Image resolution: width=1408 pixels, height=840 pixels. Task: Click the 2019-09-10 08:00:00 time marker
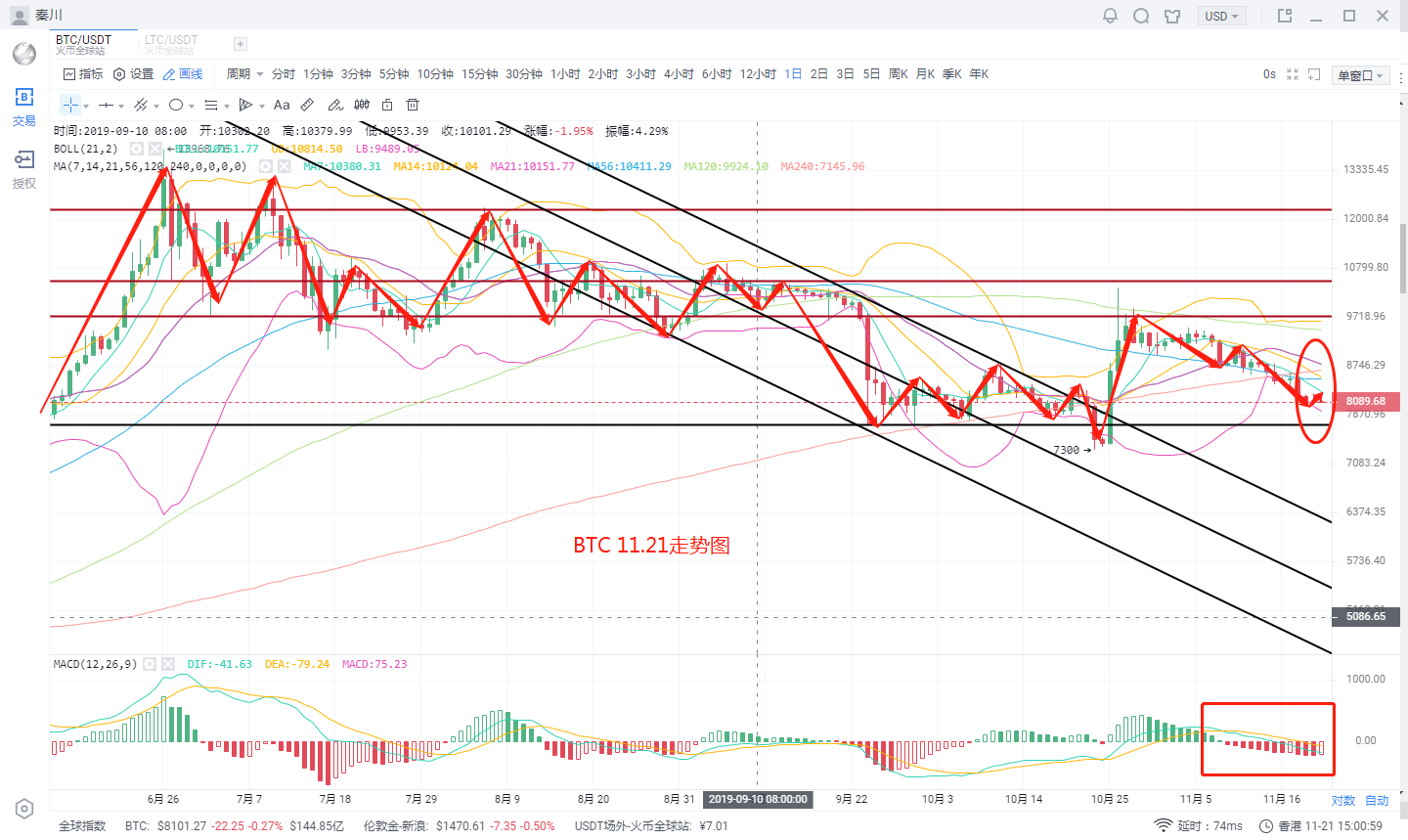point(758,799)
